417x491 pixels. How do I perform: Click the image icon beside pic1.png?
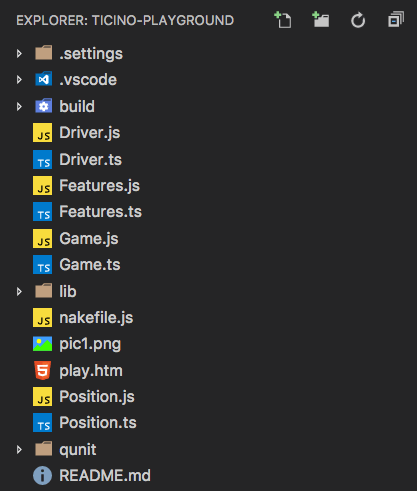point(42,344)
